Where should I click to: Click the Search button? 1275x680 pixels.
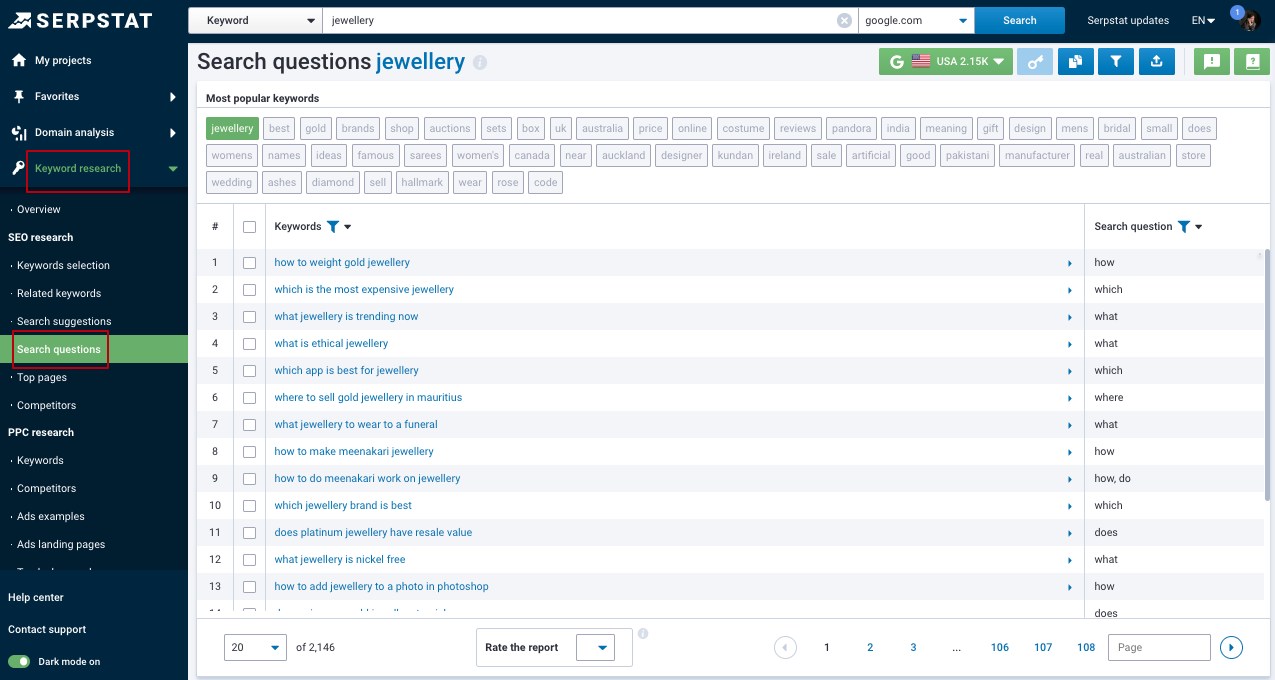coord(1019,19)
